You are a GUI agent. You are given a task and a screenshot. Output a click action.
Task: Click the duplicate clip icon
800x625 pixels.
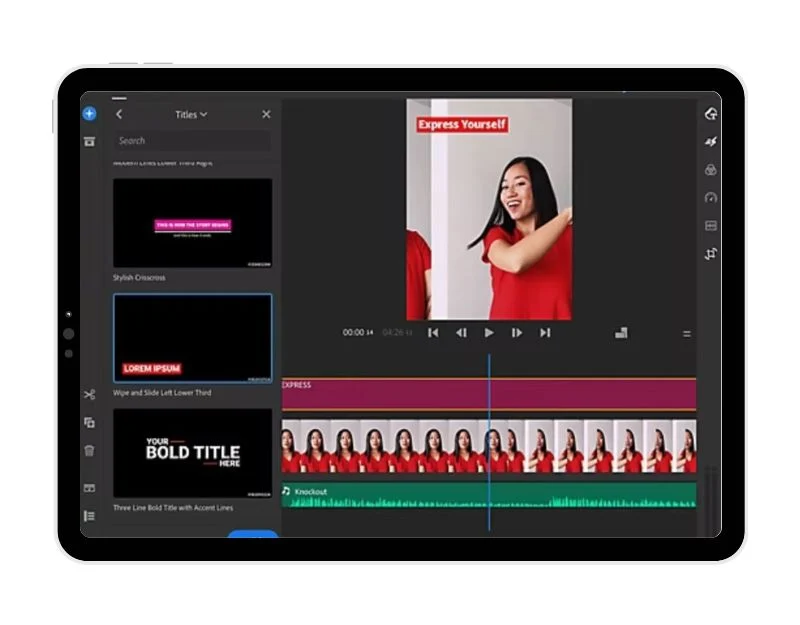(x=89, y=423)
